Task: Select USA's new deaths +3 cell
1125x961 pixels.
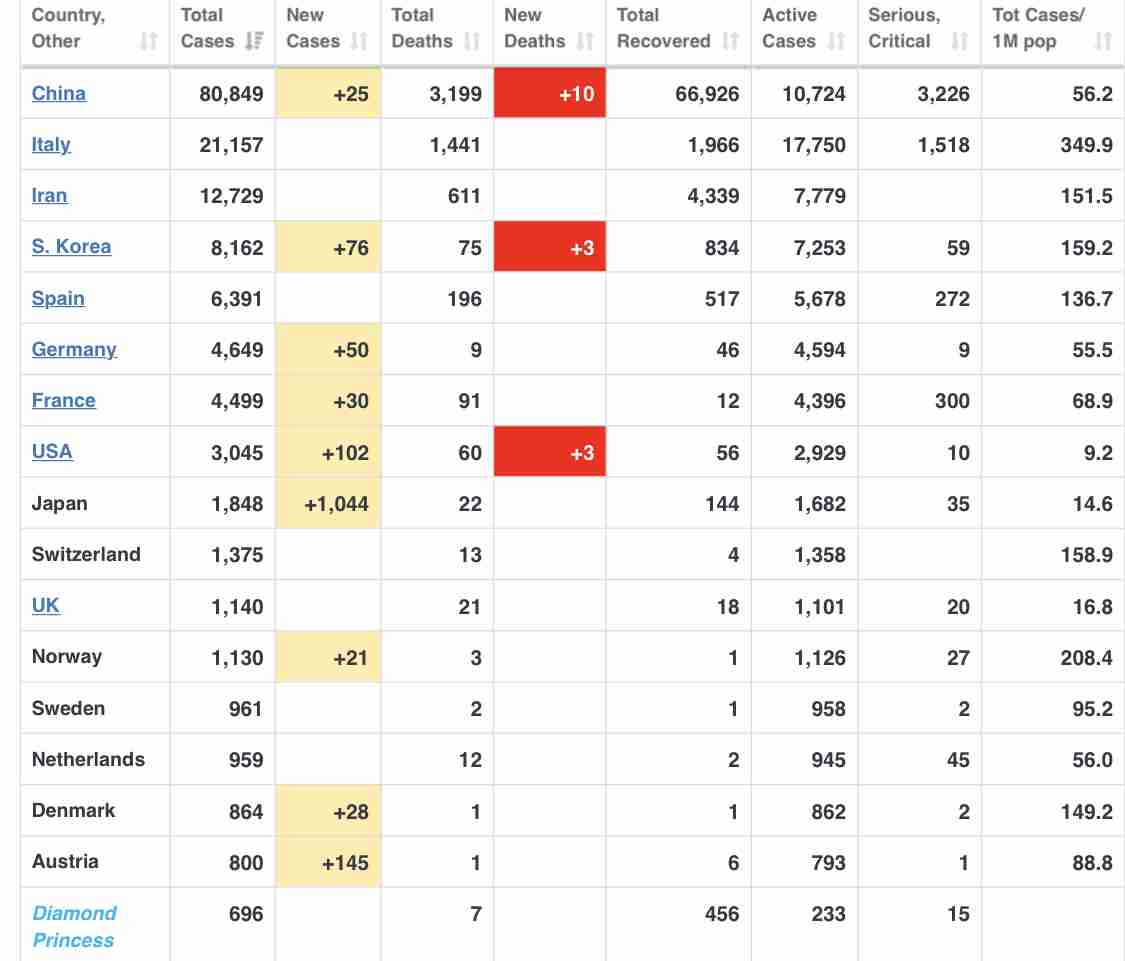Action: (x=550, y=451)
